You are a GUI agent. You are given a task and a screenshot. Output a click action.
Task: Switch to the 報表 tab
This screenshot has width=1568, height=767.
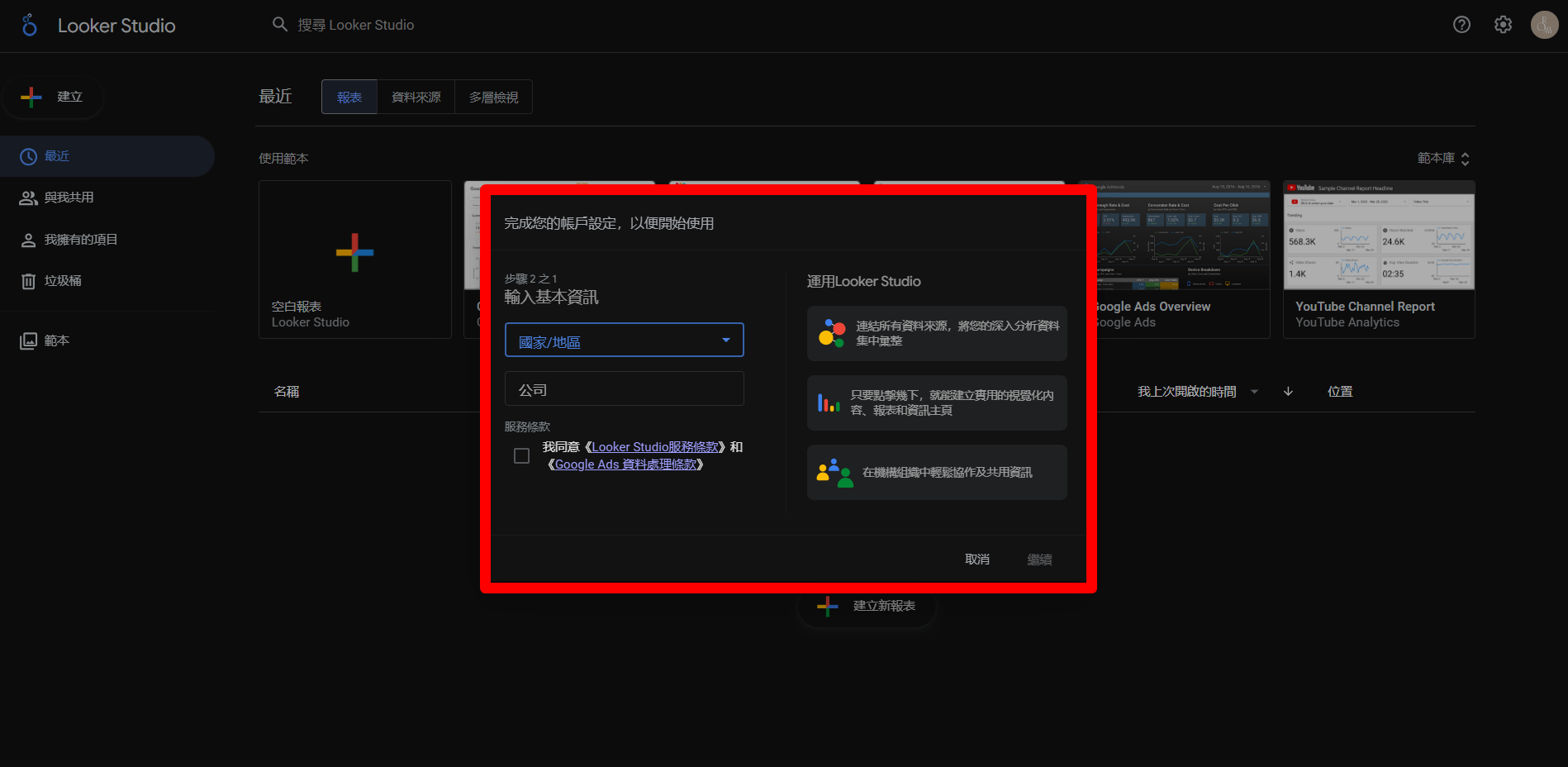pos(349,98)
